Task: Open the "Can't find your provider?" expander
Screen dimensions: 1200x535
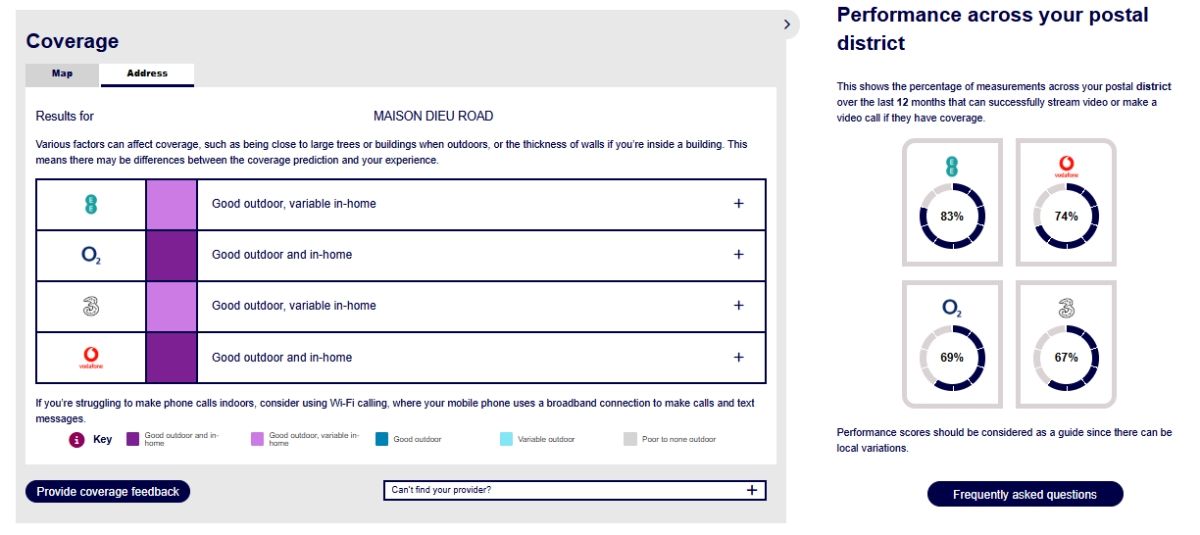Action: [752, 490]
